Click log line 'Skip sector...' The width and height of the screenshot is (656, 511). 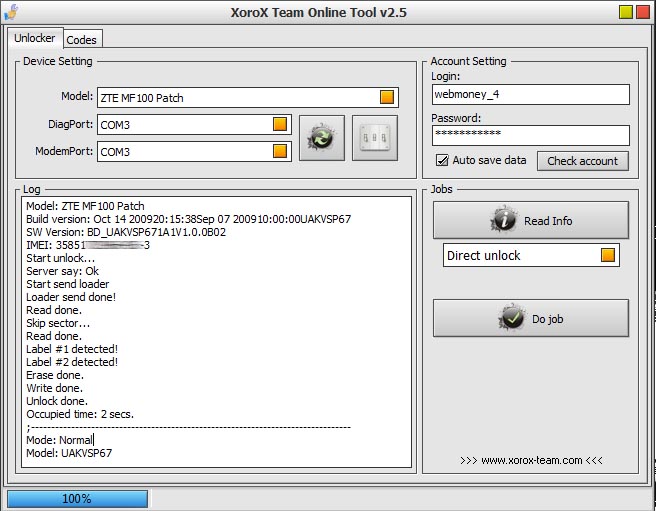(58, 323)
